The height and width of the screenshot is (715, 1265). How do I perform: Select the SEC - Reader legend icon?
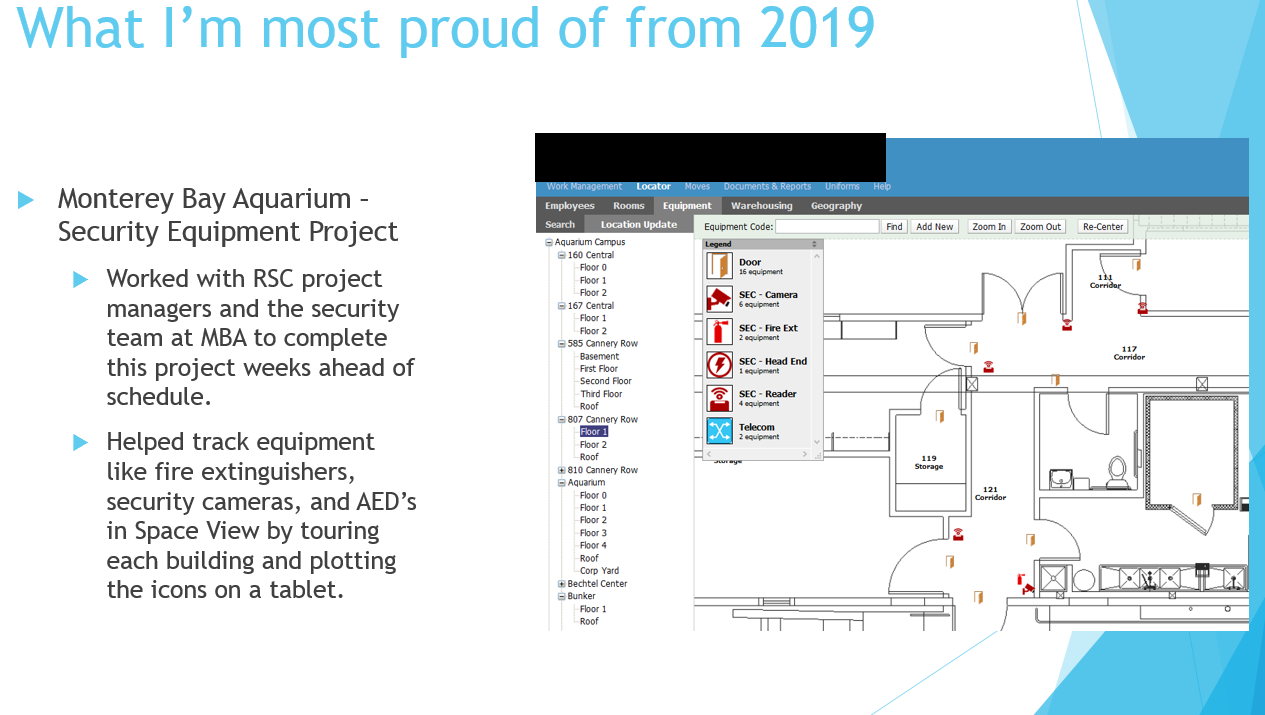click(719, 398)
